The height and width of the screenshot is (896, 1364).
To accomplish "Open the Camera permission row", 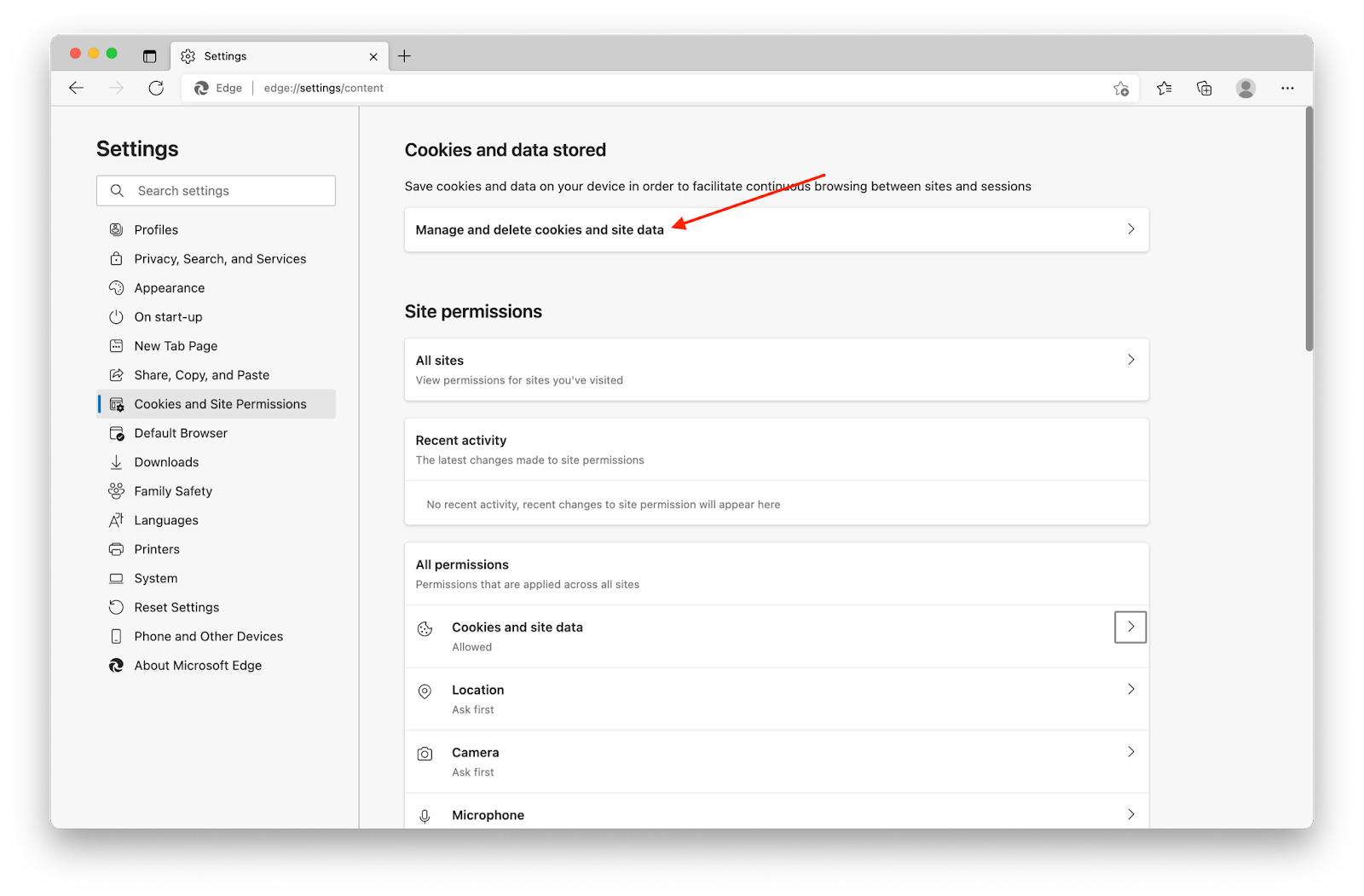I will (777, 762).
